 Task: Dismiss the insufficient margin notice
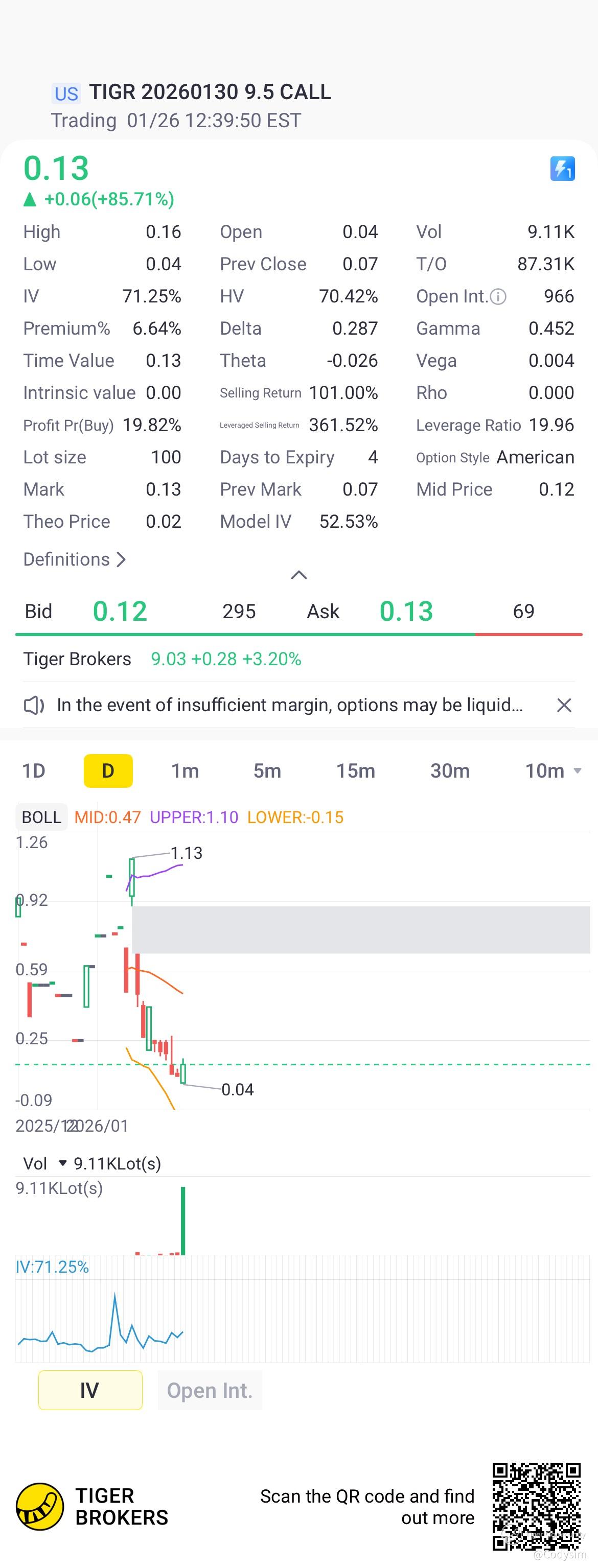pyautogui.click(x=564, y=705)
